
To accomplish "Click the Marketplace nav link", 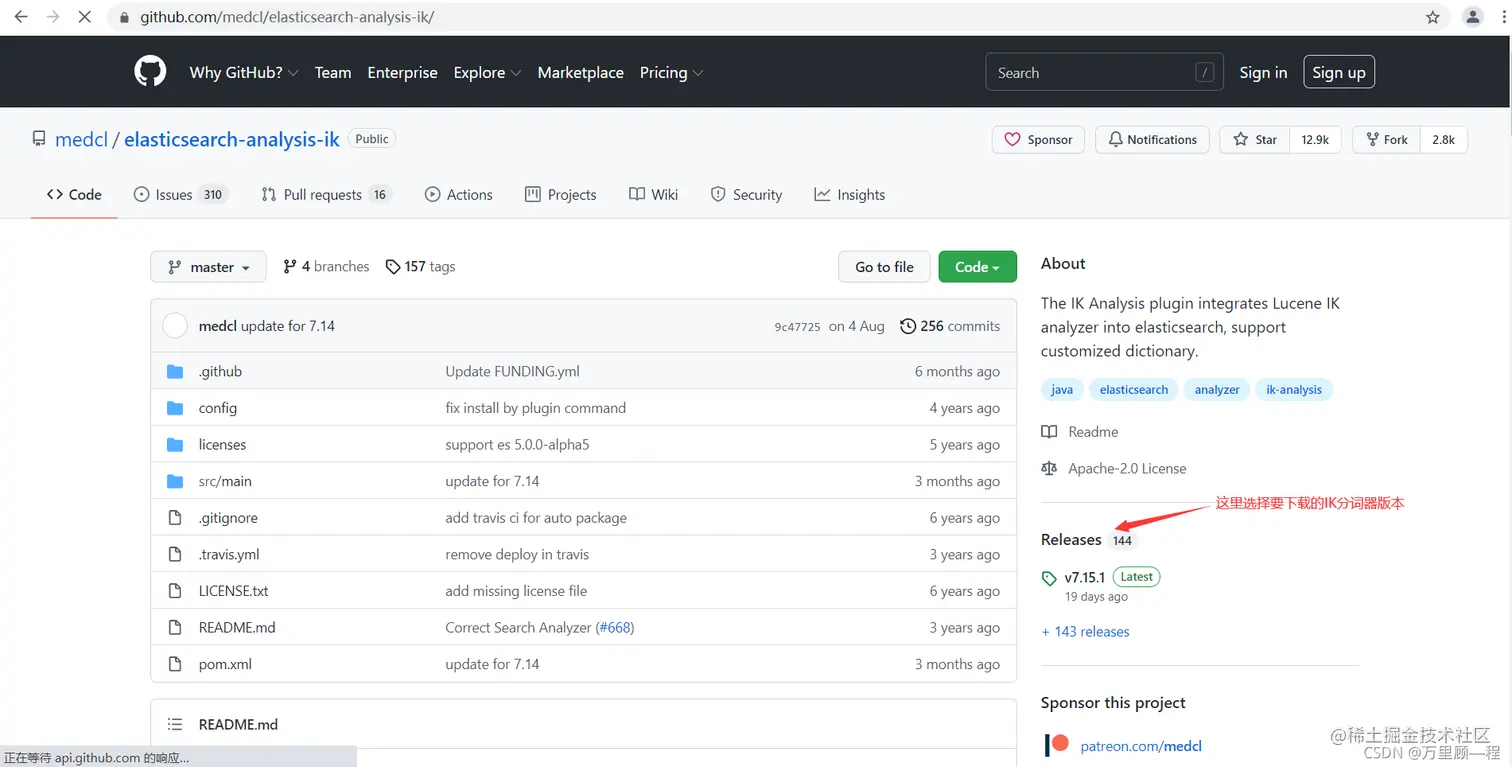I will pyautogui.click(x=580, y=72).
